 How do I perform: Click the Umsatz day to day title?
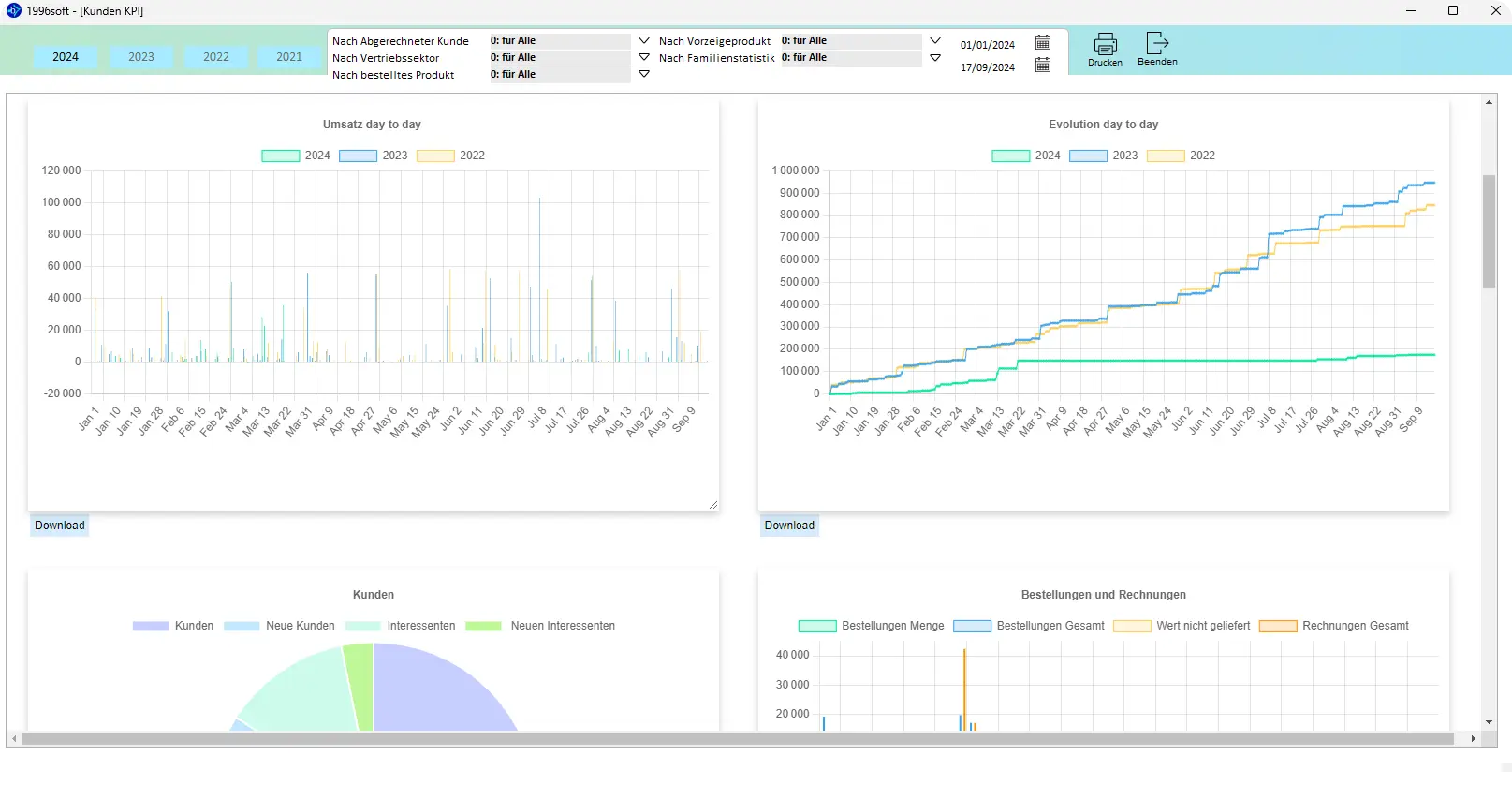372,125
